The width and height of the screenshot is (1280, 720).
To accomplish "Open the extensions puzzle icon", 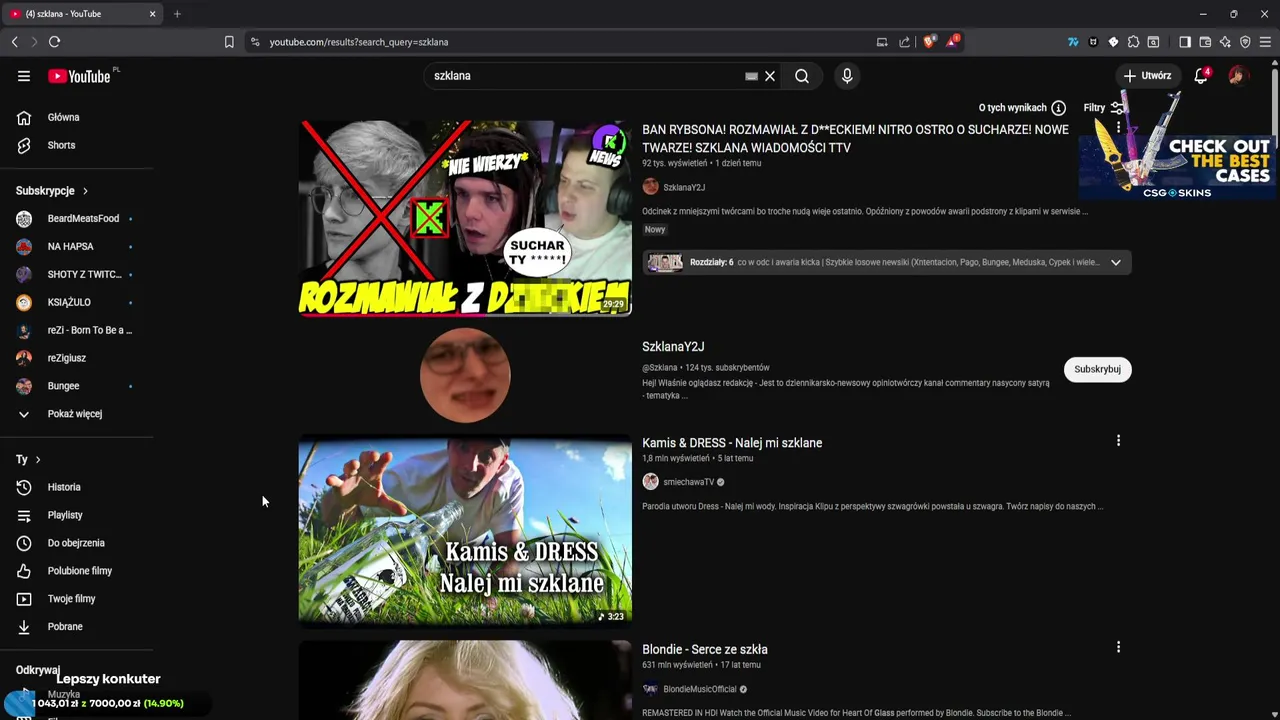I will (1133, 42).
